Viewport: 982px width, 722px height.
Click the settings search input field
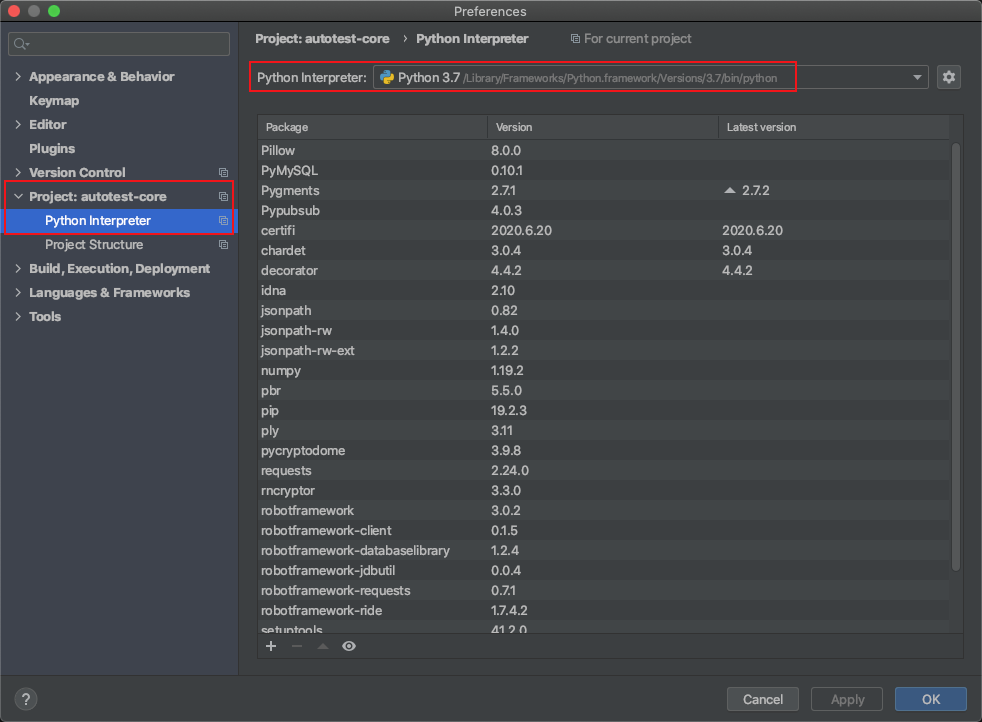(x=119, y=44)
